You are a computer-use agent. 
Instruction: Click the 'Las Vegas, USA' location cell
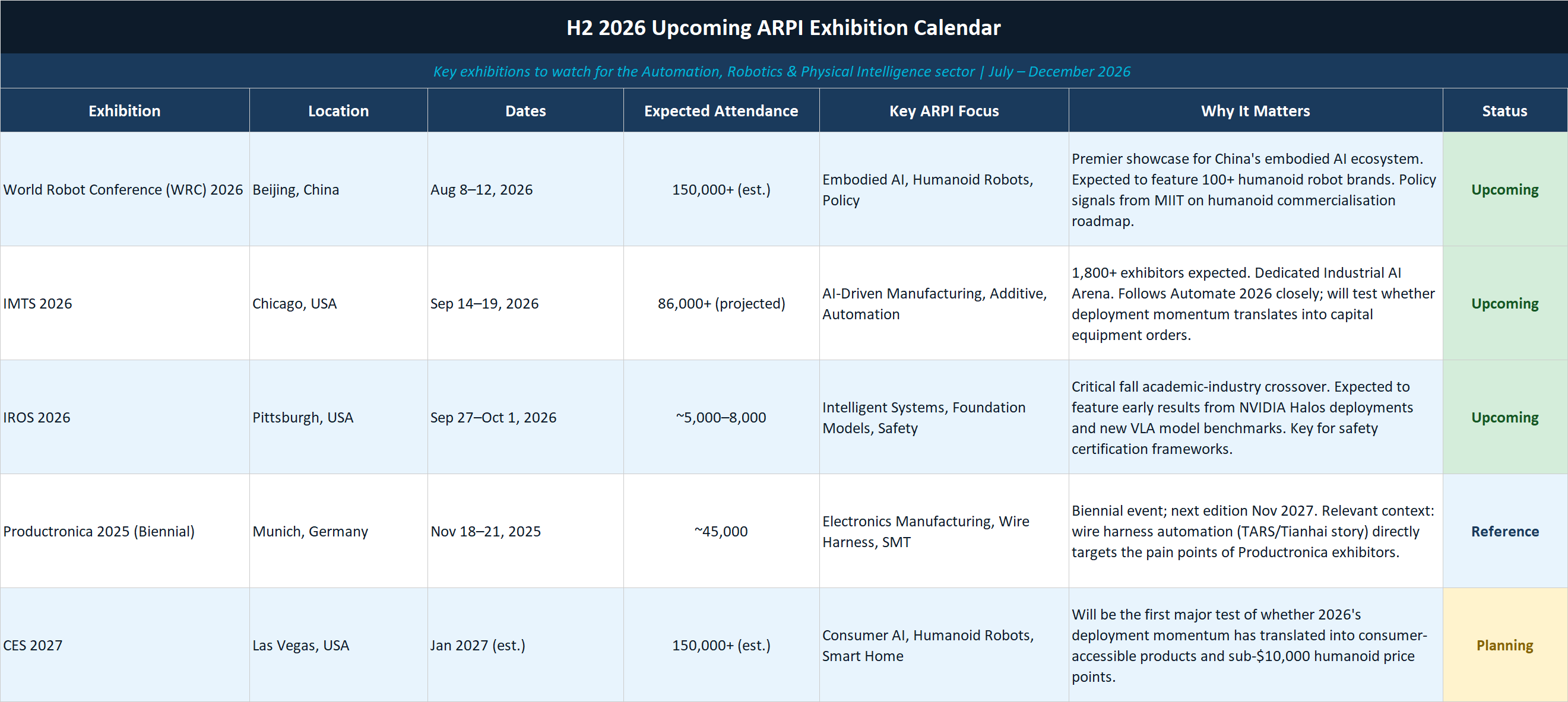coord(338,644)
